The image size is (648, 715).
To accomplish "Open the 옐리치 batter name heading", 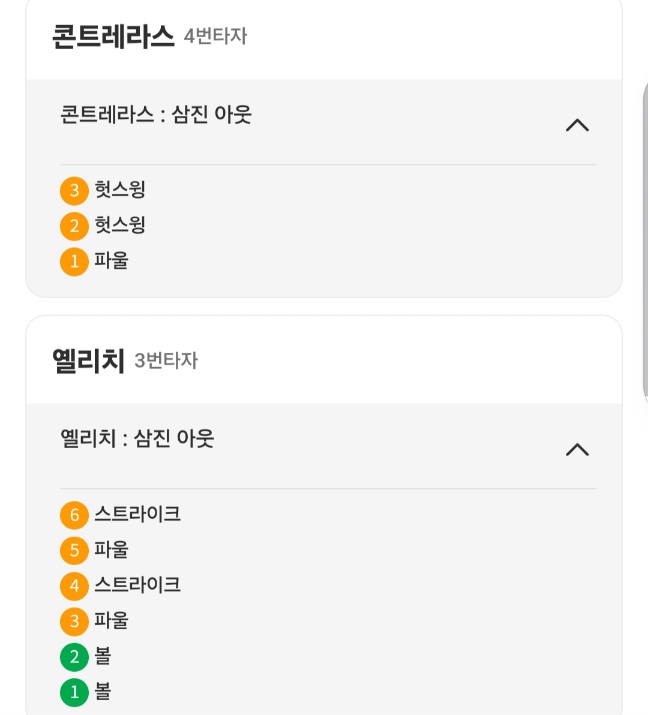I will 88,360.
